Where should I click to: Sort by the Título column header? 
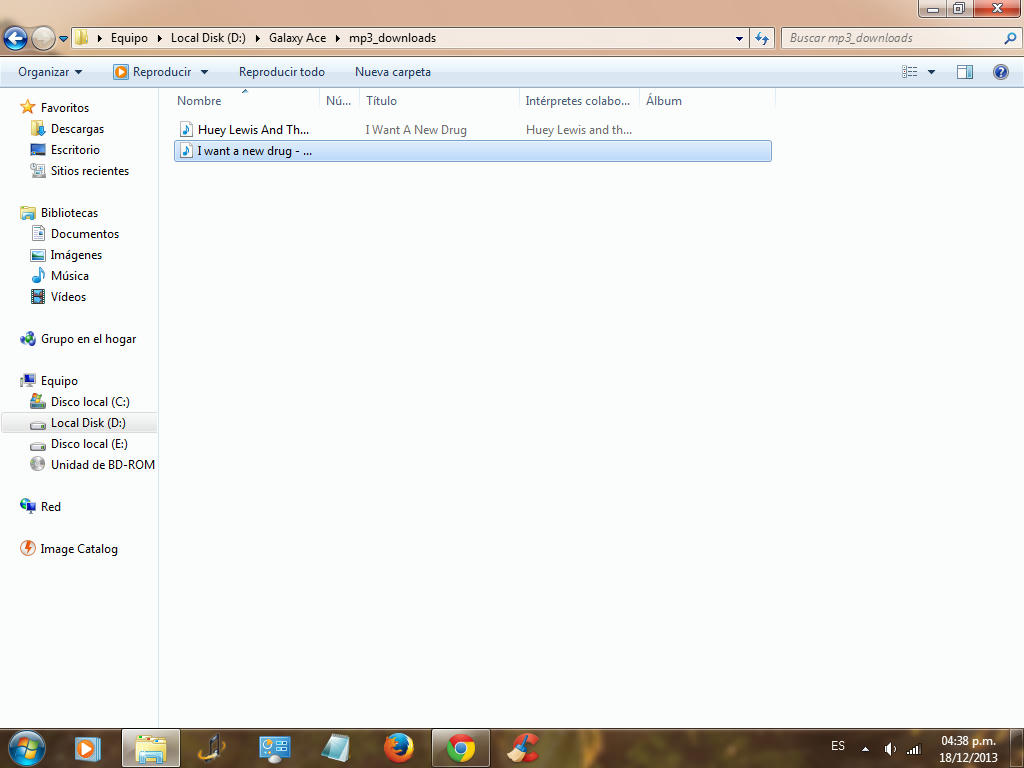click(x=381, y=101)
